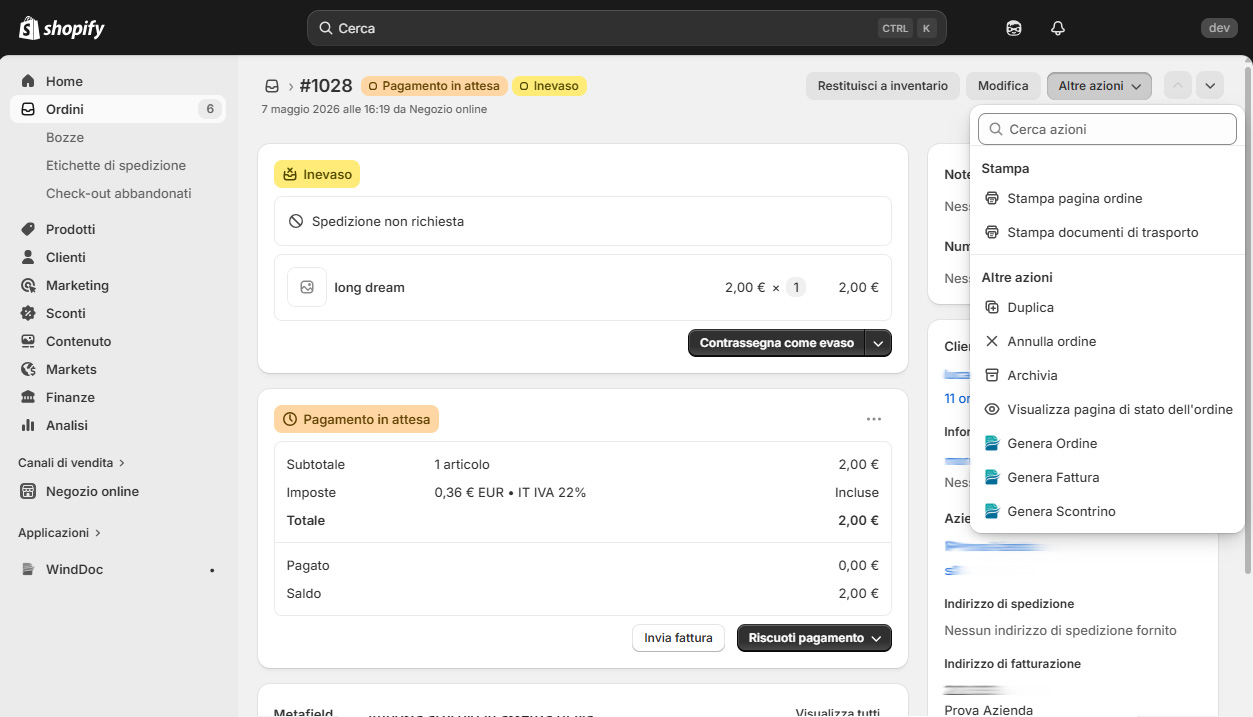This screenshot has height=717, width=1253.
Task: Open the Altre azioni dropdown
Action: pyautogui.click(x=1099, y=86)
